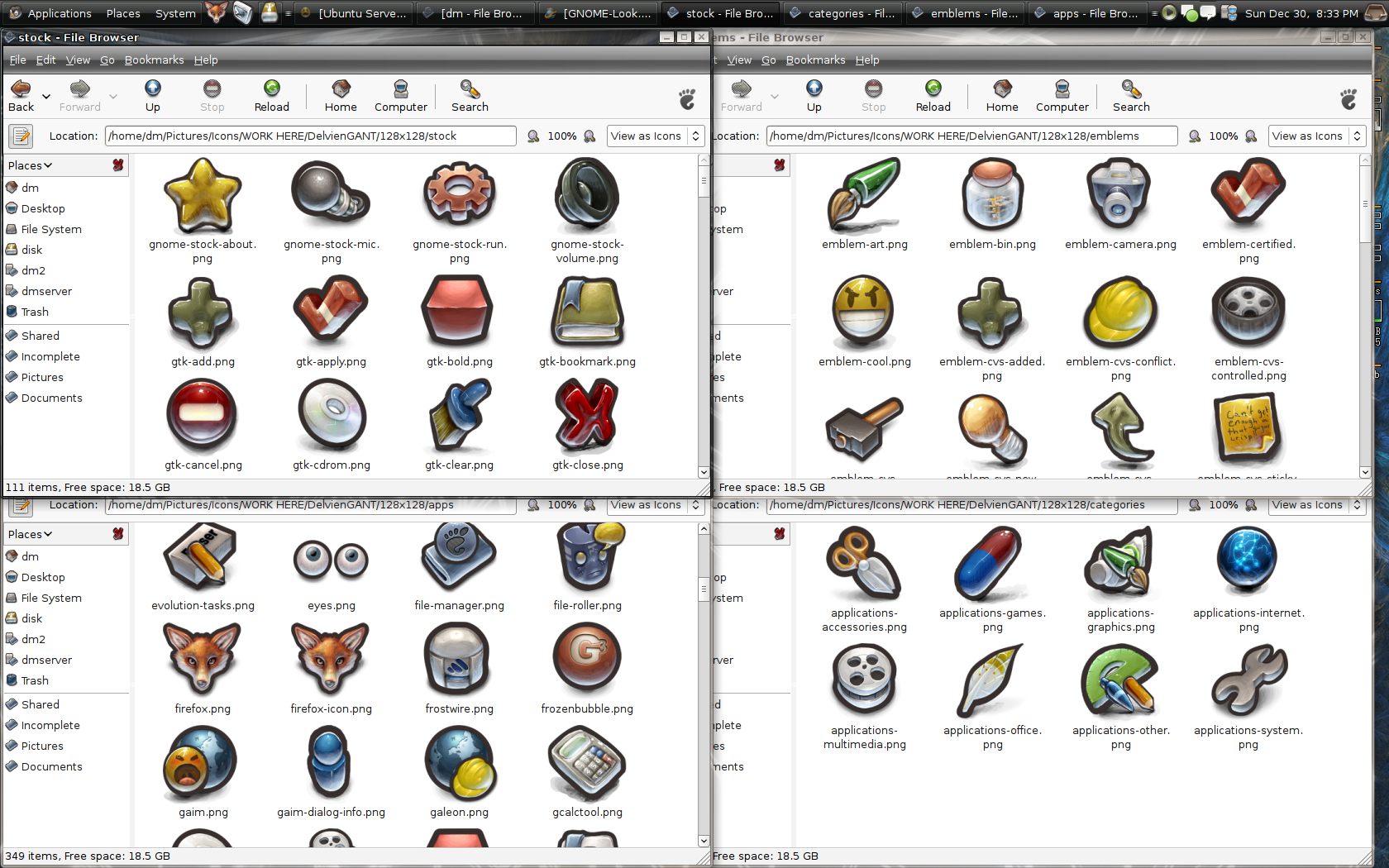Select emblem-cool.png smiley icon
The image size is (1389, 868).
tap(864, 312)
